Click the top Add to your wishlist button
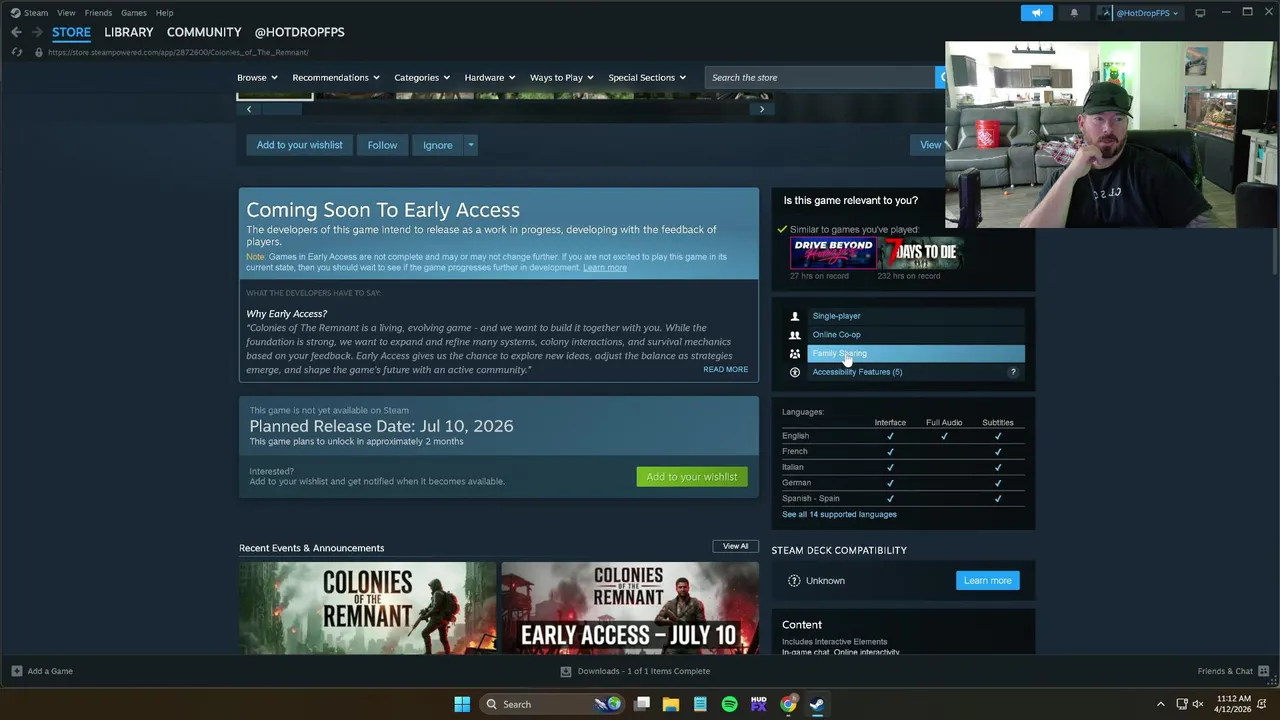Screen dimensions: 1280x720 (299, 145)
